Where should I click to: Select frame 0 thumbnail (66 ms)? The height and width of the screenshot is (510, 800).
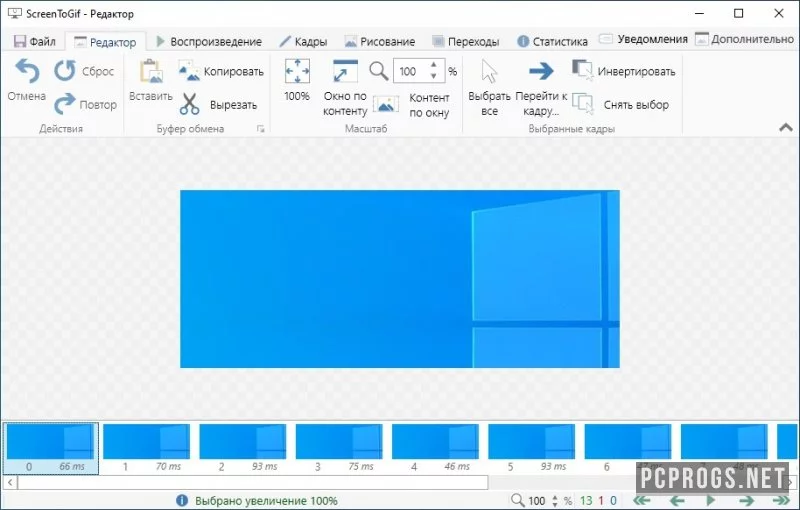click(51, 448)
